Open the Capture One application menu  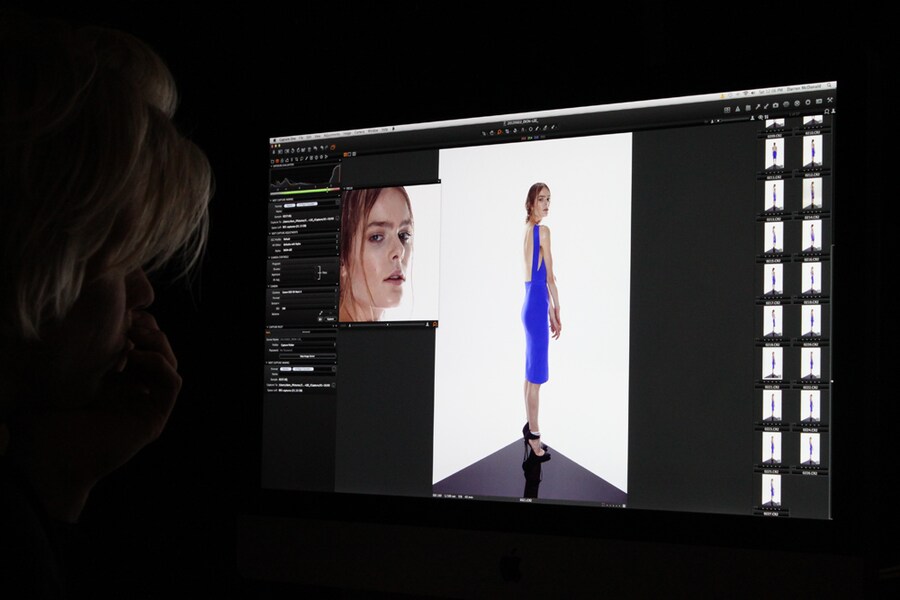click(x=288, y=140)
